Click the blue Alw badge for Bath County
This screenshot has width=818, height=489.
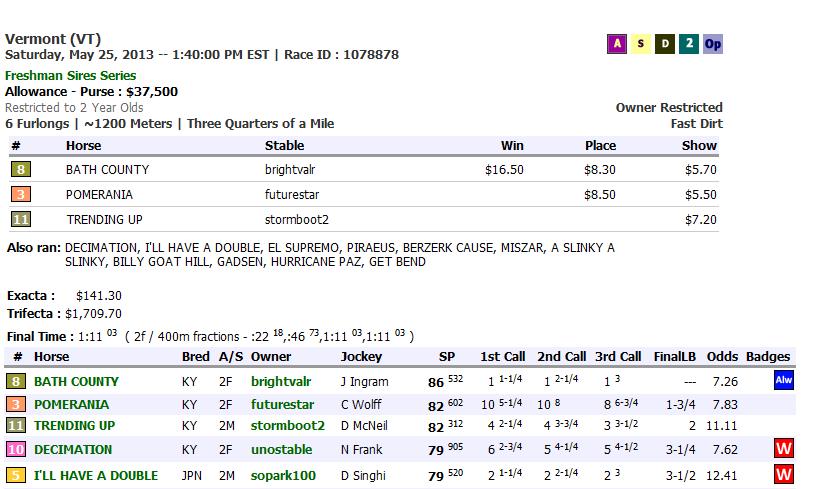(783, 381)
